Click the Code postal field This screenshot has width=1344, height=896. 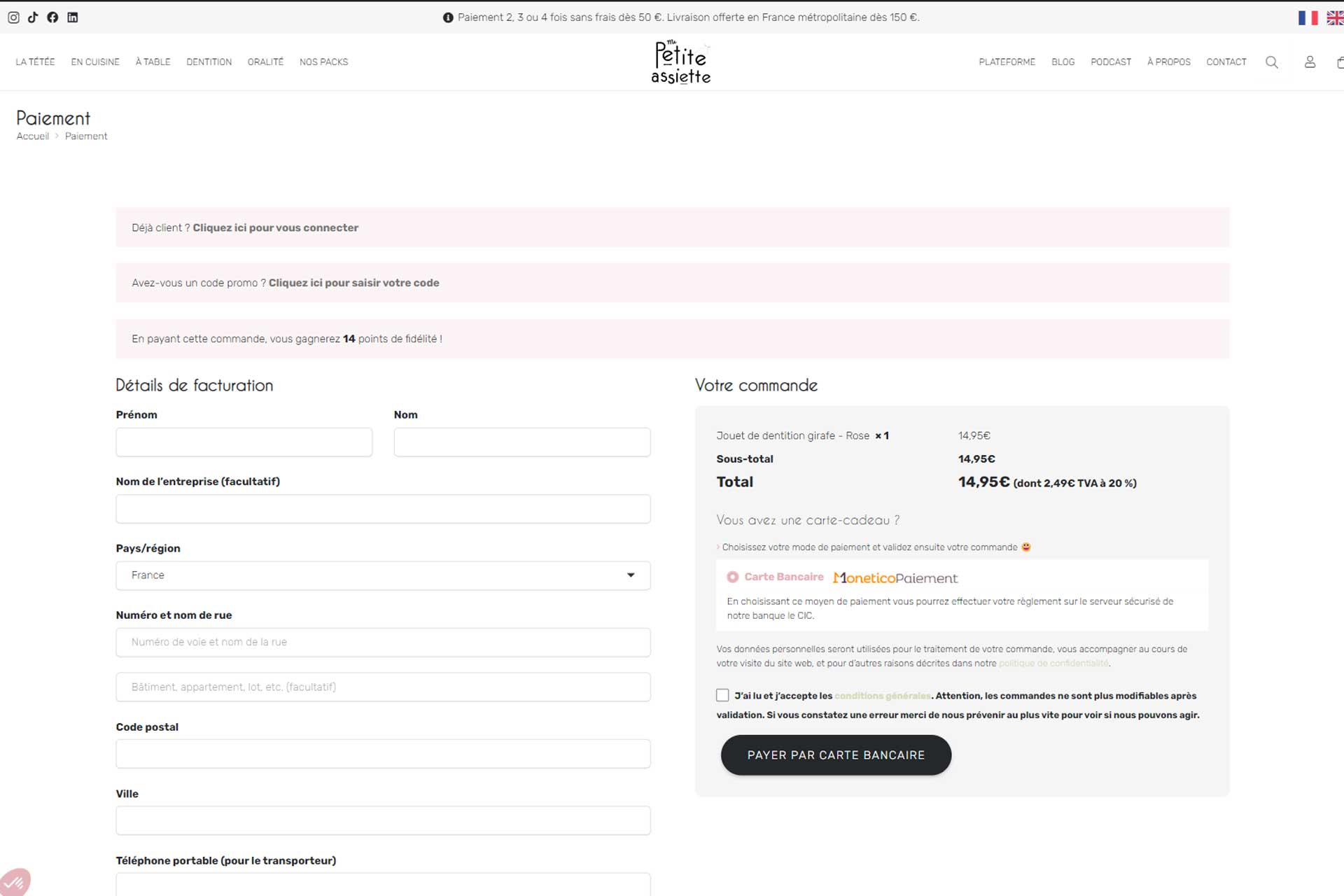(x=383, y=754)
